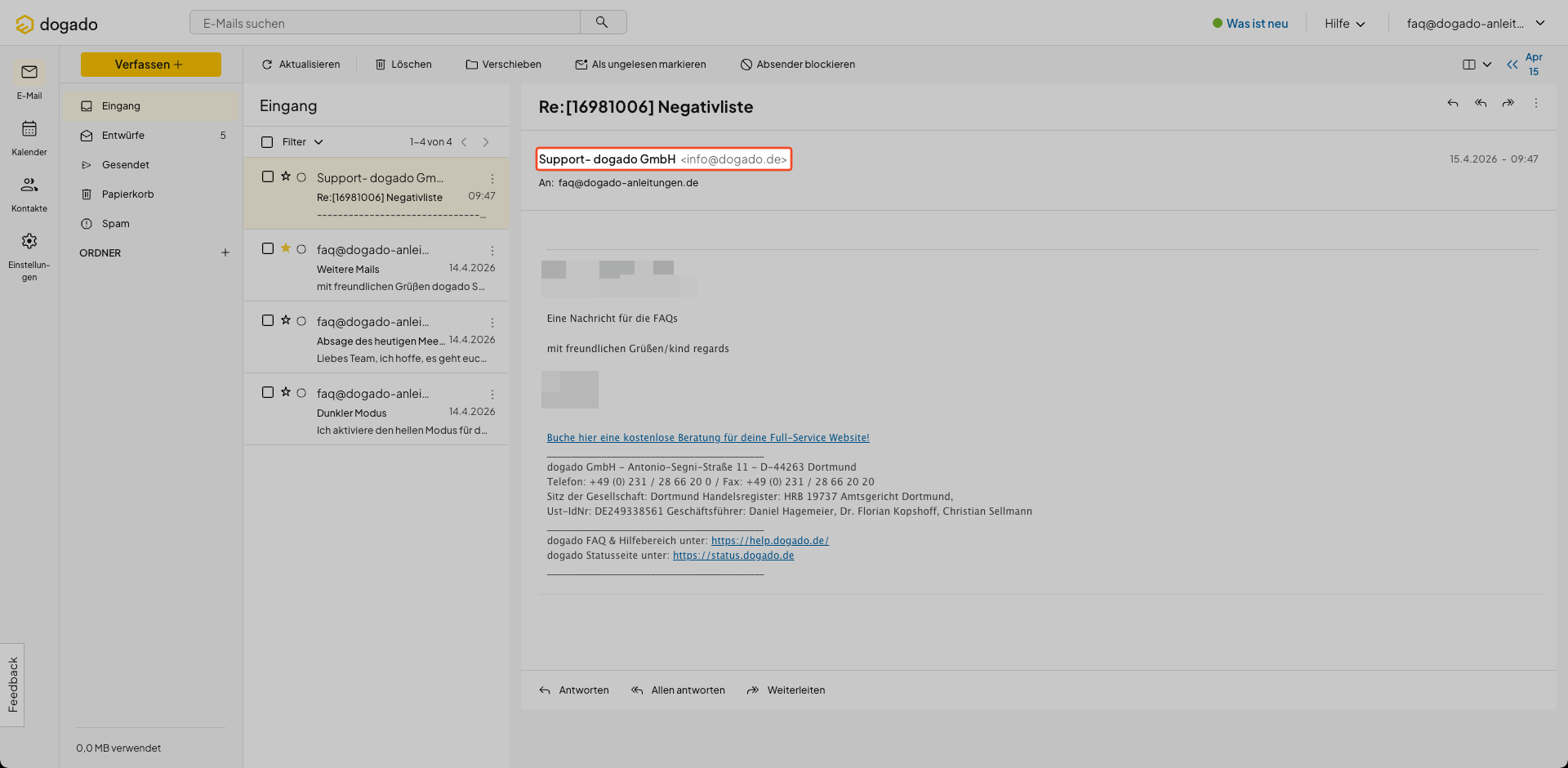The image size is (1568, 768).
Task: Click Allen antworten at bottom
Action: (678, 690)
